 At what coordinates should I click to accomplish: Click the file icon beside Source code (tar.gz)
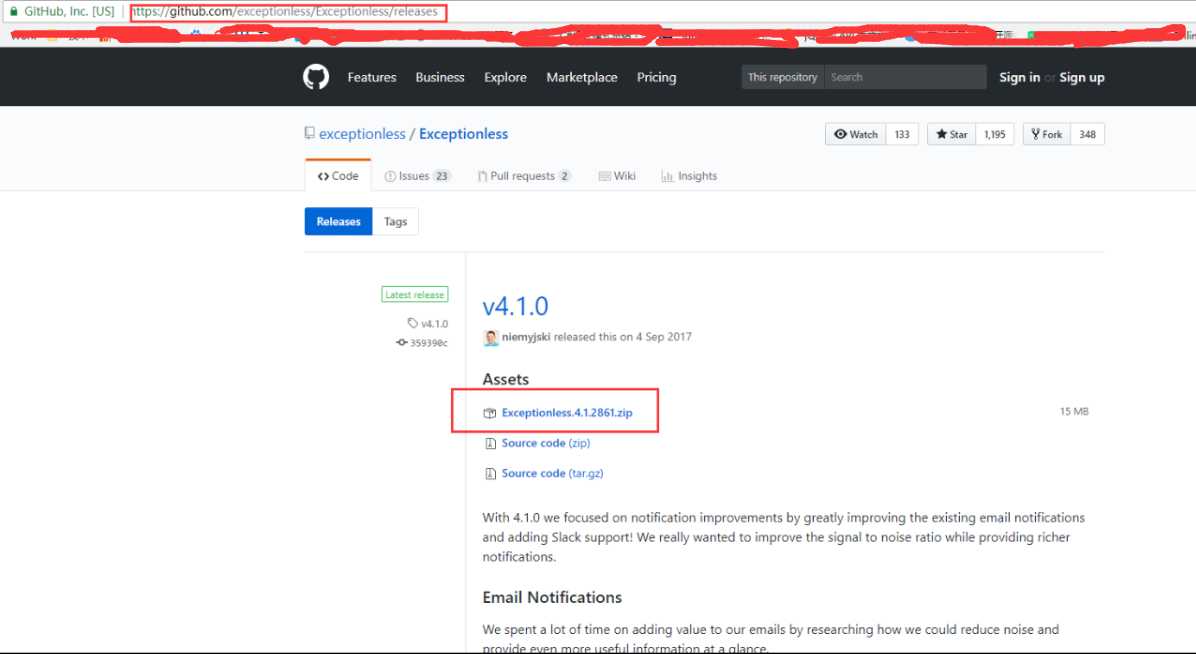pos(490,474)
